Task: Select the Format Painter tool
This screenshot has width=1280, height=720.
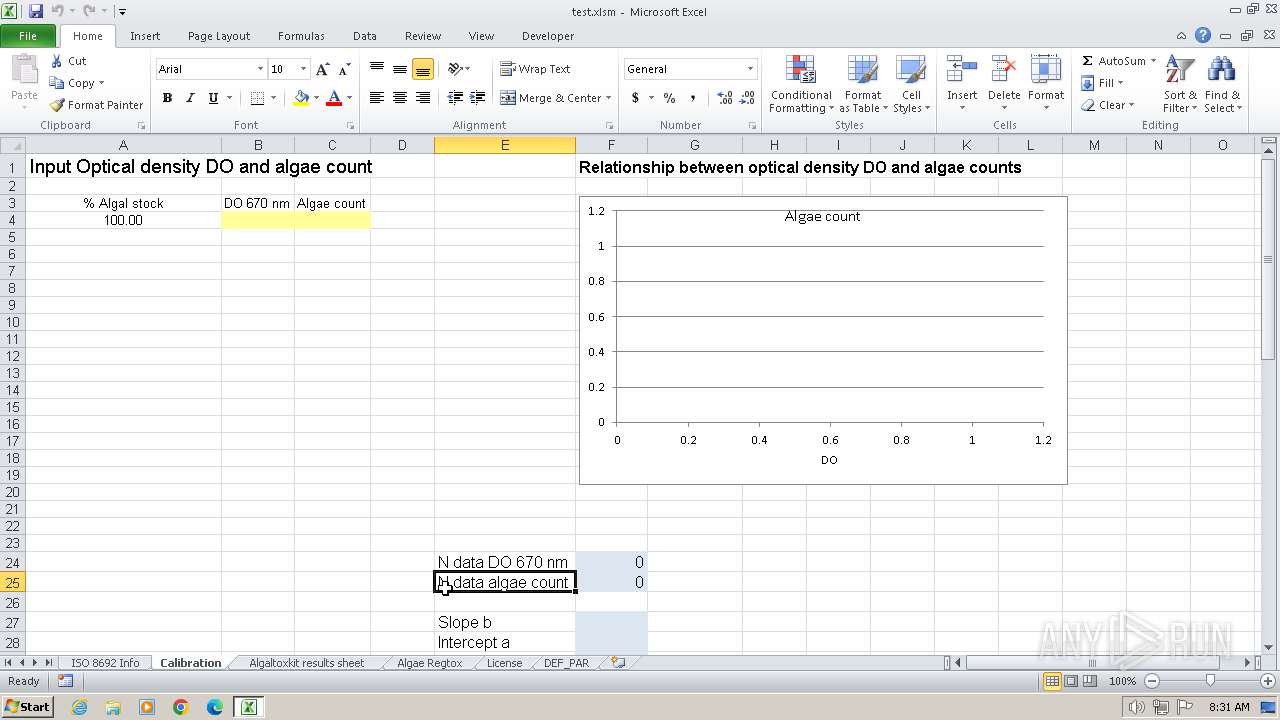Action: coord(96,105)
